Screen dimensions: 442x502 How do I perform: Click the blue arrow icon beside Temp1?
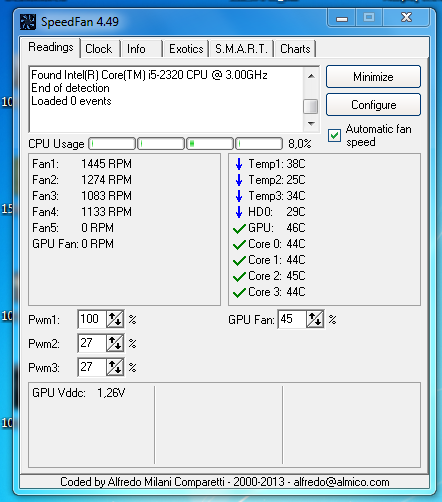coord(239,164)
